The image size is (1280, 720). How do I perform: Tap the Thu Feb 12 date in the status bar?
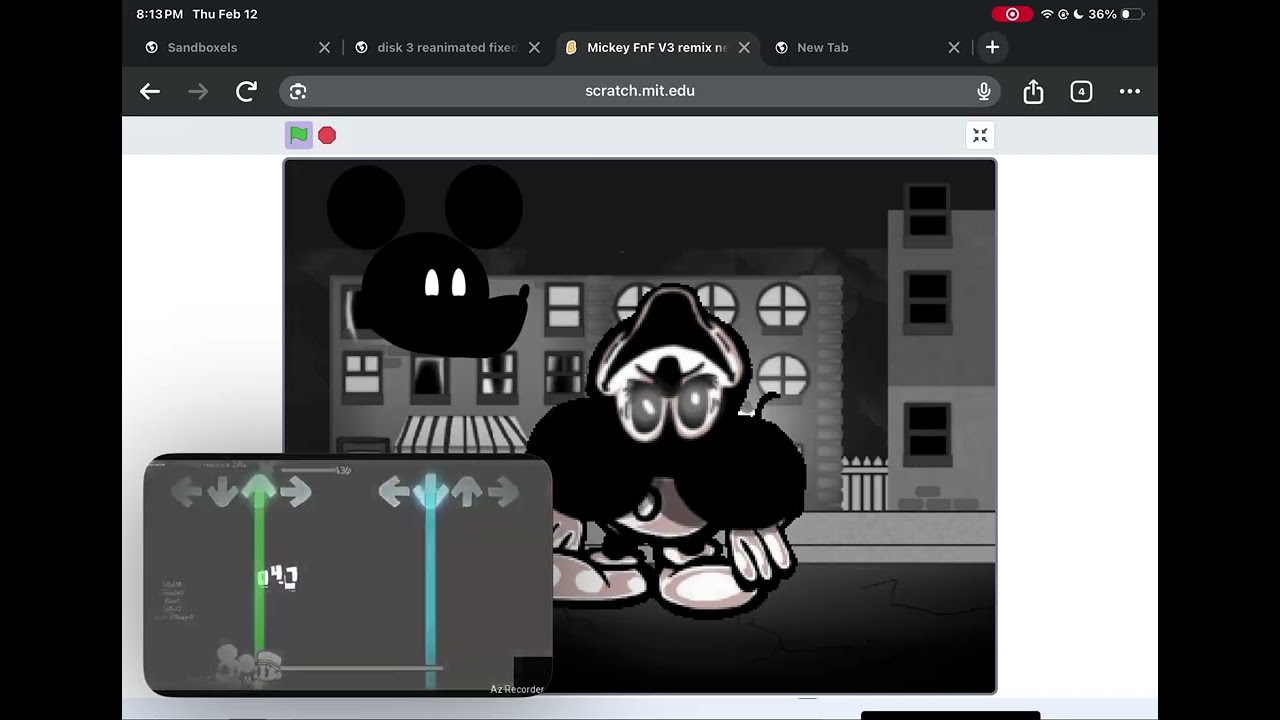click(x=225, y=14)
